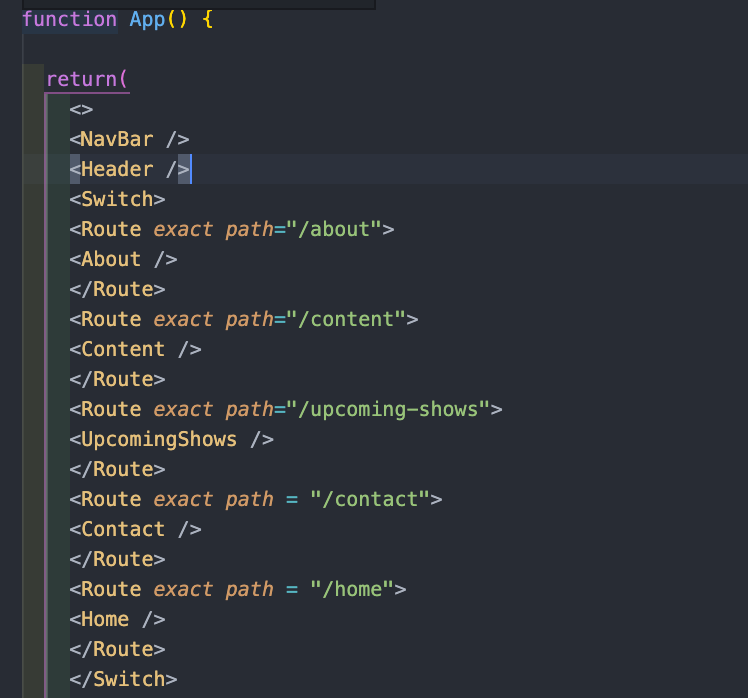This screenshot has width=748, height=698.
Task: Click the Contact component tag
Action: pyautogui.click(x=135, y=530)
